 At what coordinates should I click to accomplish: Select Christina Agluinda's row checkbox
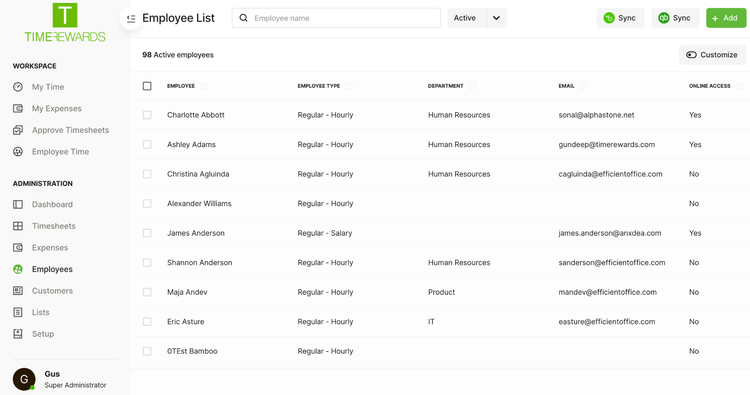pos(147,174)
